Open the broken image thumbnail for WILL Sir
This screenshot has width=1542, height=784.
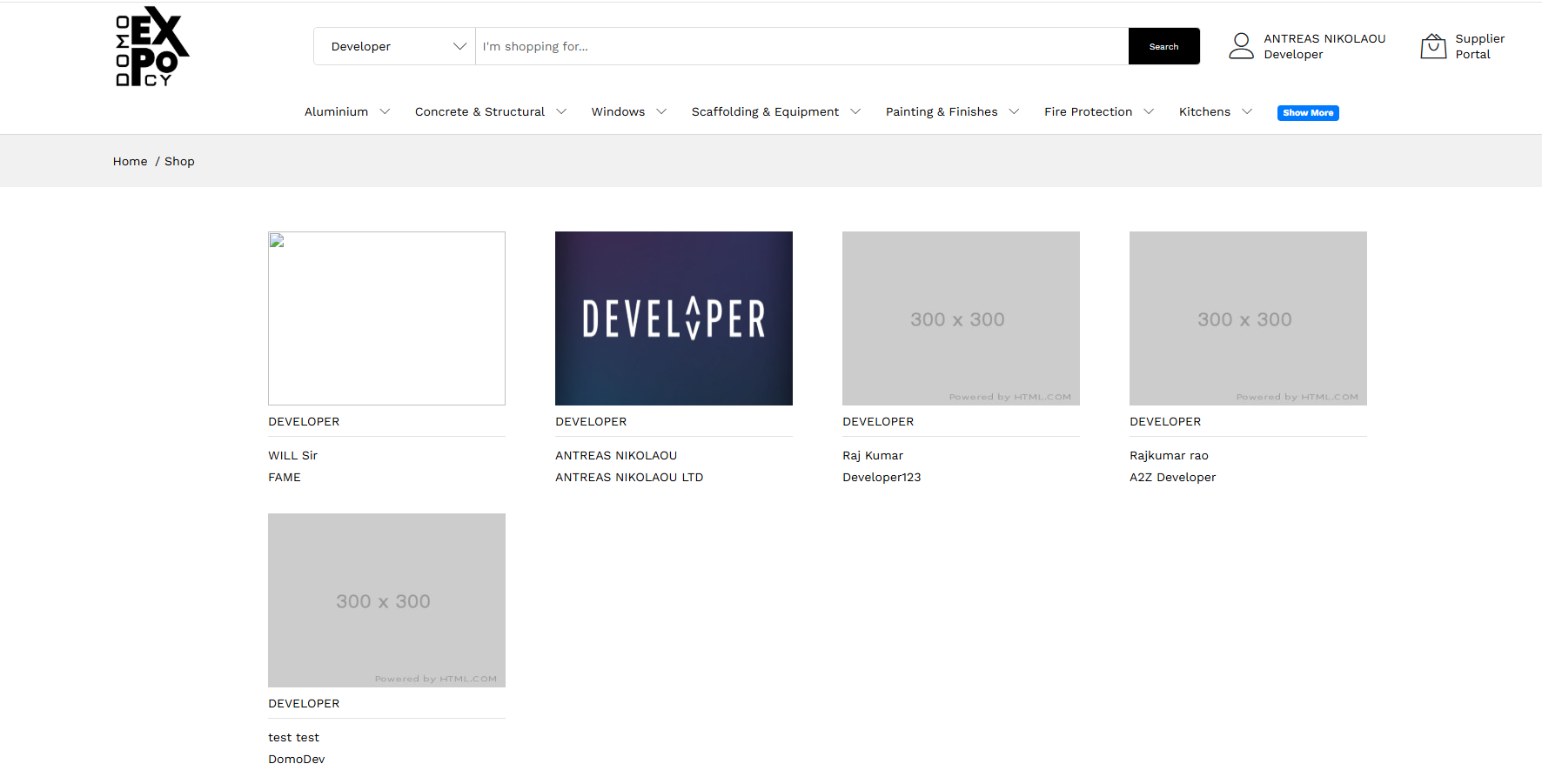(386, 318)
